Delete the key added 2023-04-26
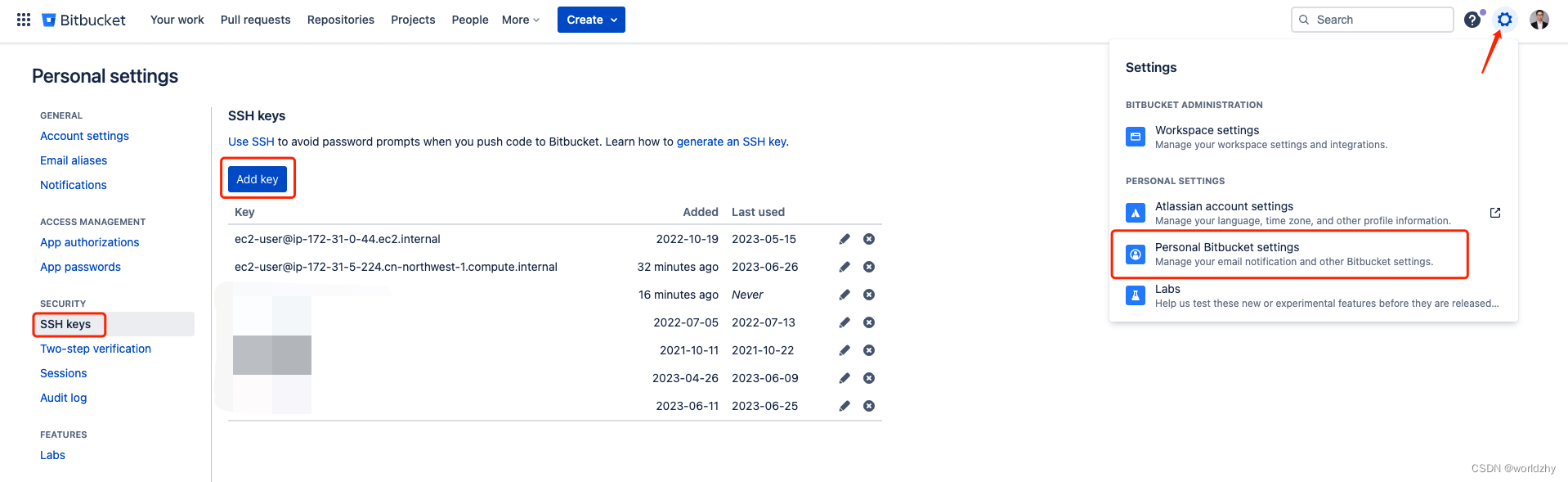Screen dimensions: 1568x482 click(x=869, y=378)
